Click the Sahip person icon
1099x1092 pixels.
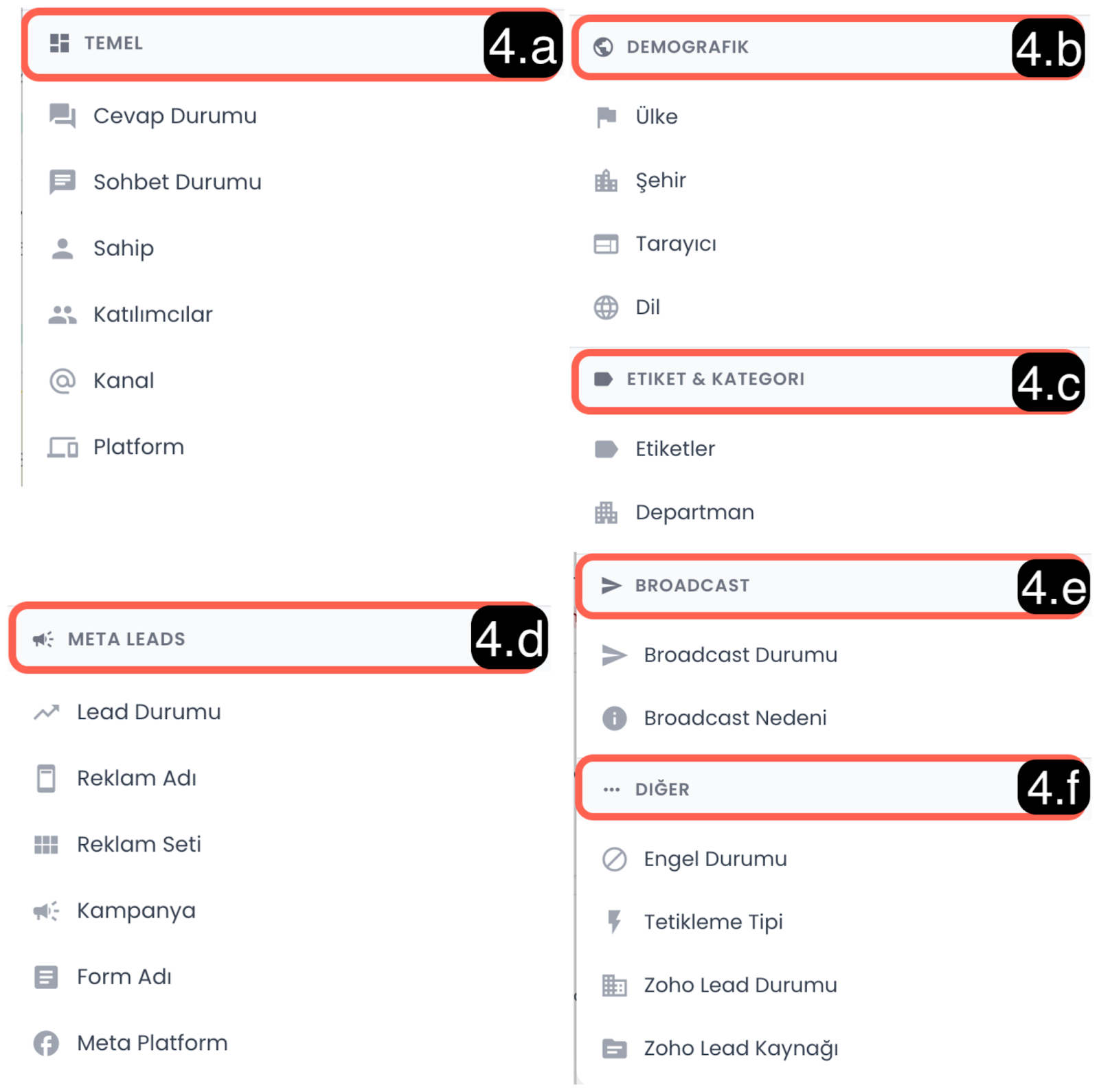63,248
